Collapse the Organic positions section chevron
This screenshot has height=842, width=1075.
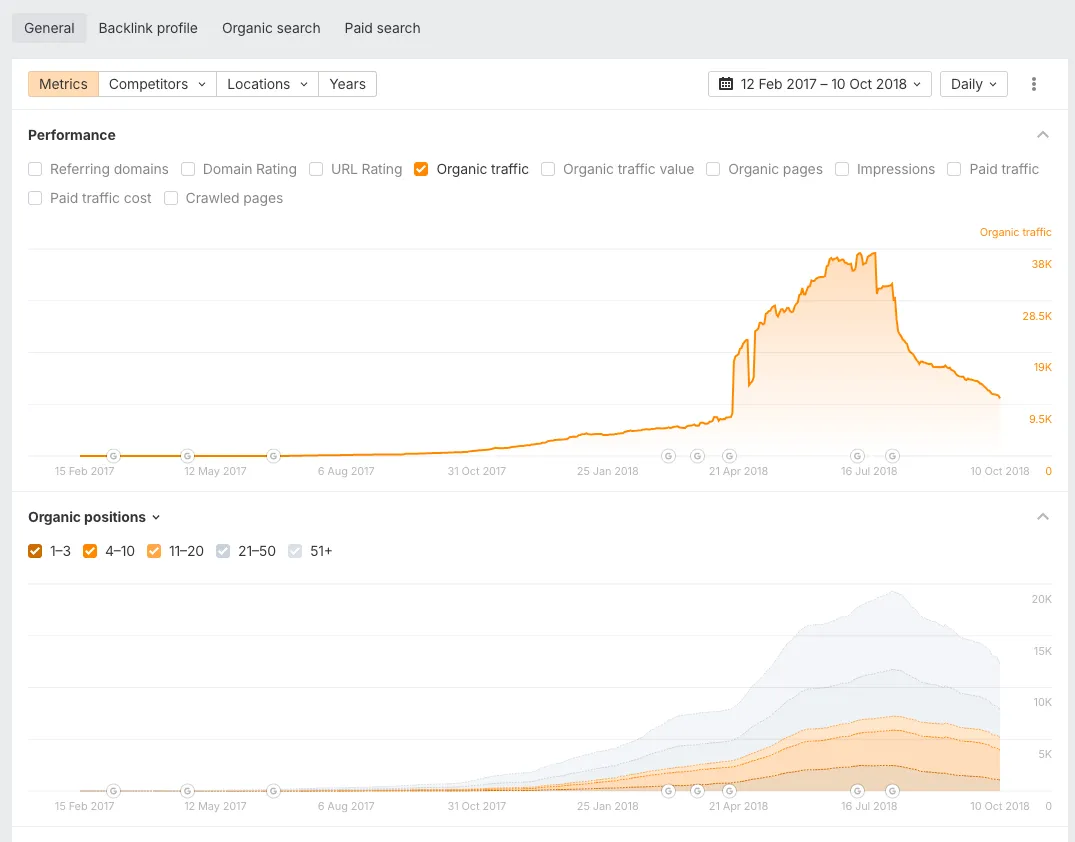click(x=1043, y=517)
